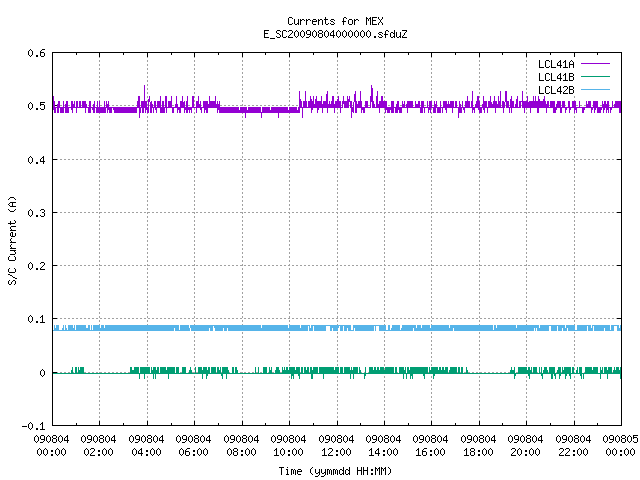Click the y-axis tick value 0.3
Image resolution: width=640 pixels, height=480 pixels.
37,213
